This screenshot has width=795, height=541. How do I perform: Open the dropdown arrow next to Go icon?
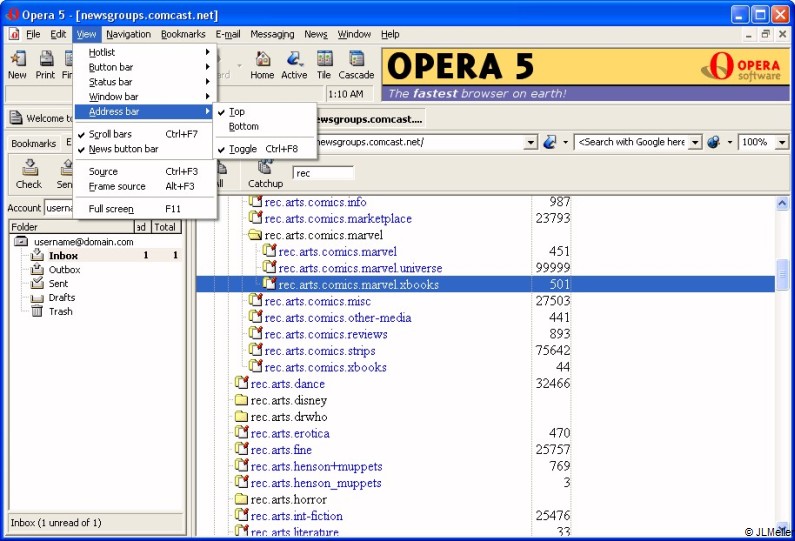565,142
